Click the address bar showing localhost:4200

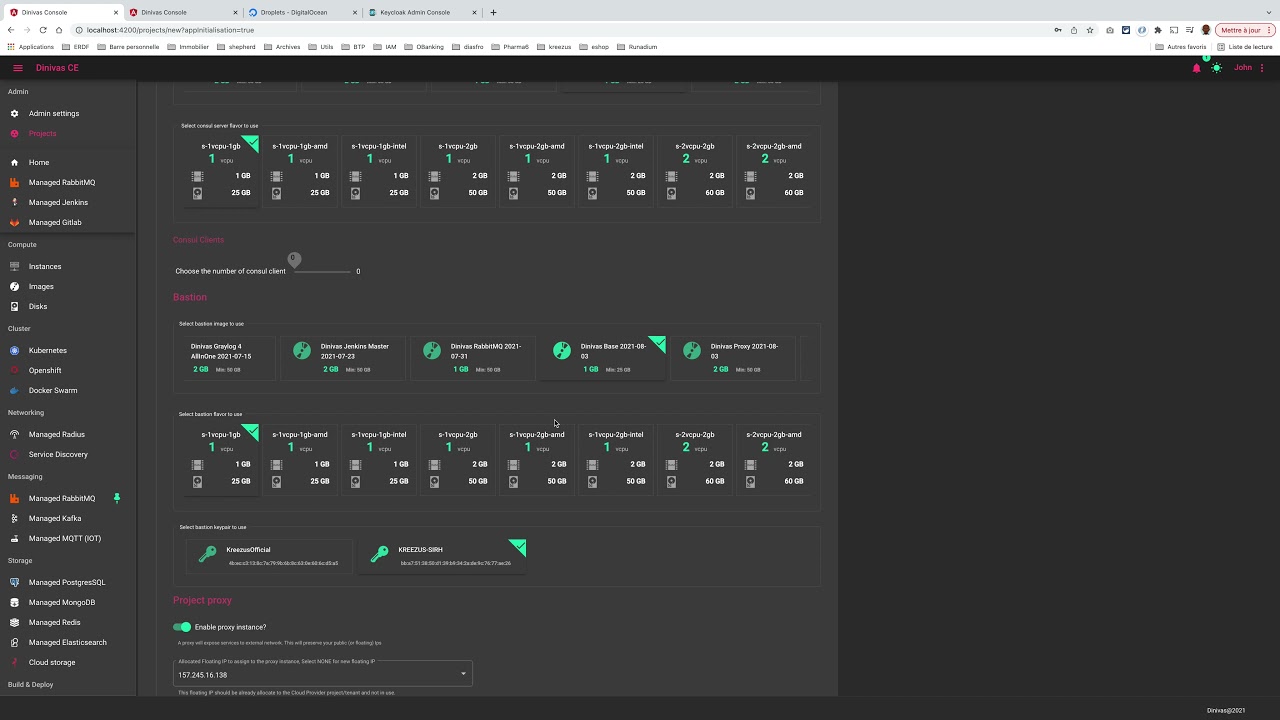tap(560, 30)
